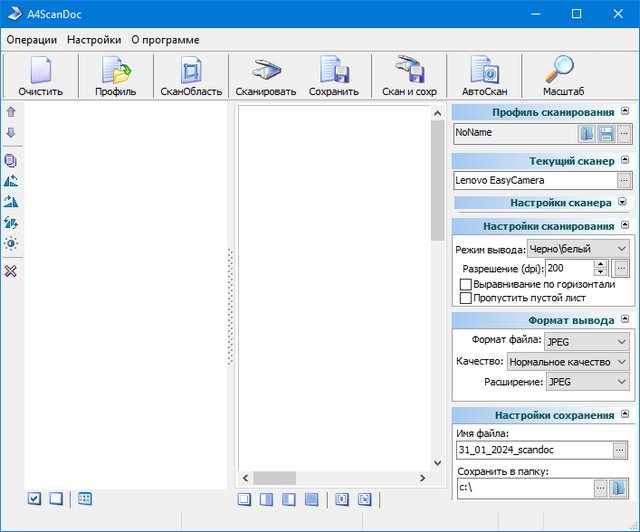Expand the Настройки сканера section
This screenshot has width=640, height=532.
[x=624, y=202]
